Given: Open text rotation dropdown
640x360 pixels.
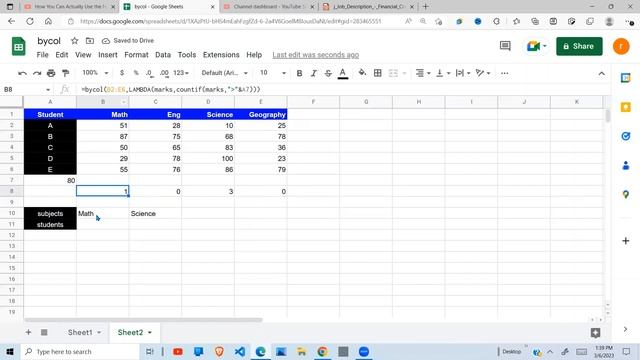Looking at the screenshot, I should (483, 73).
